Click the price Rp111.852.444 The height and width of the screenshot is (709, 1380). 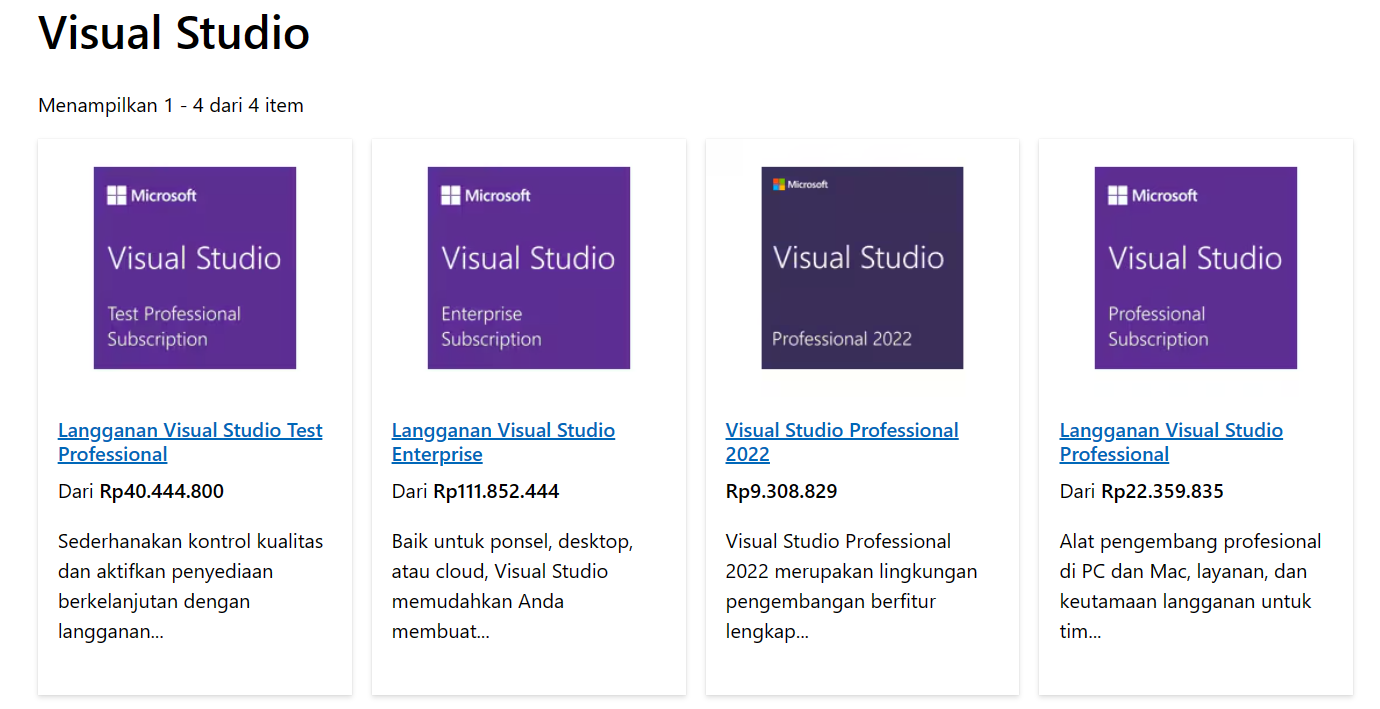[x=496, y=491]
